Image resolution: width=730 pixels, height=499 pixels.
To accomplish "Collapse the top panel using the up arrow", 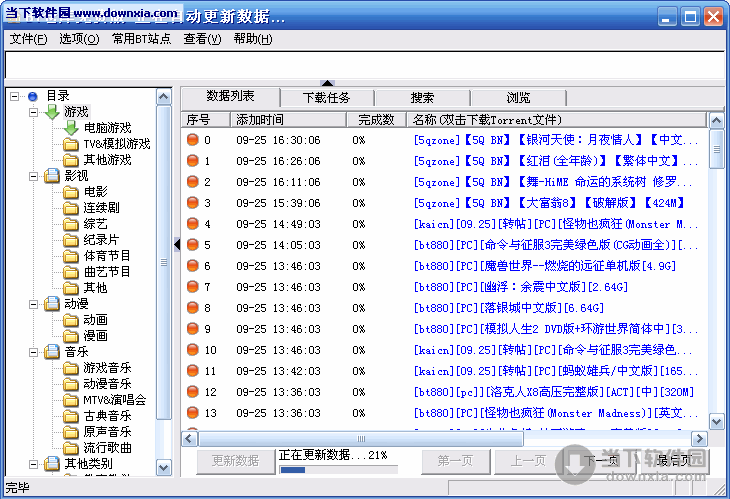I will point(326,82).
